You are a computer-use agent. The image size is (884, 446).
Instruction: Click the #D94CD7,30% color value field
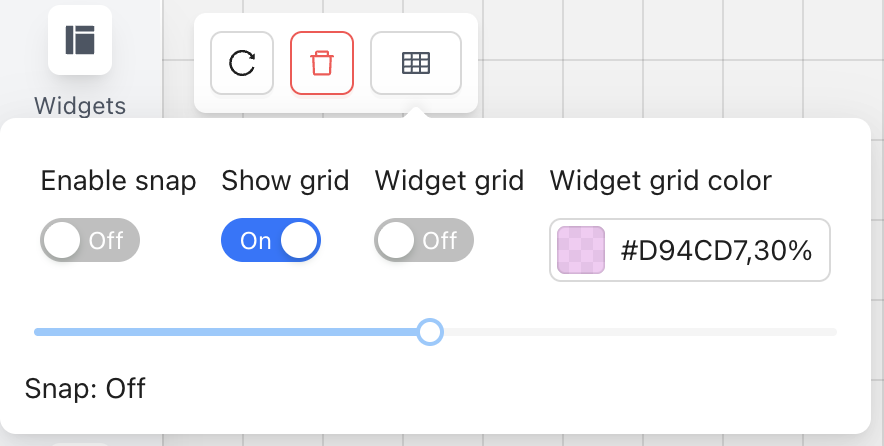pyautogui.click(x=715, y=250)
